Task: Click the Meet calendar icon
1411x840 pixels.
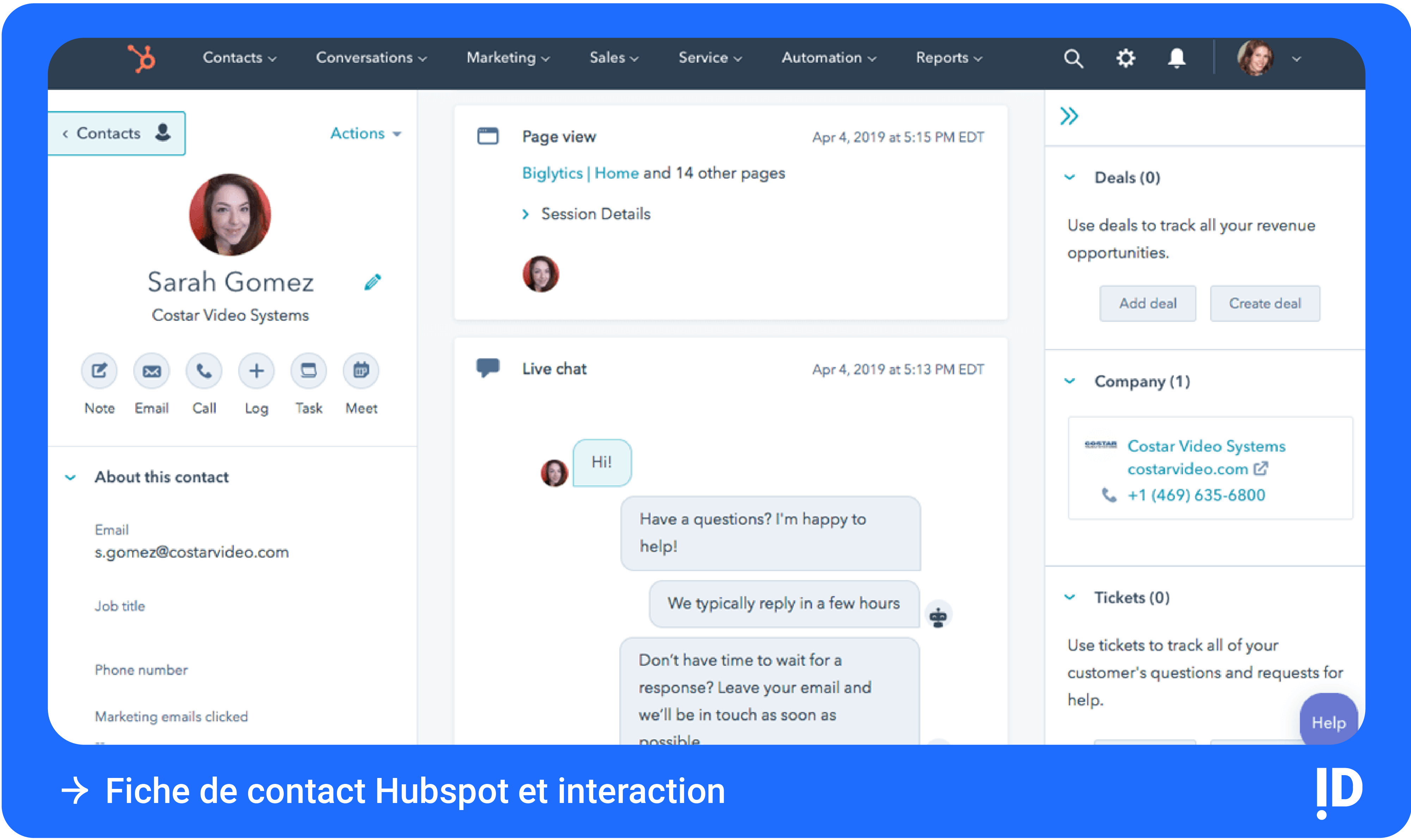Action: click(x=361, y=371)
